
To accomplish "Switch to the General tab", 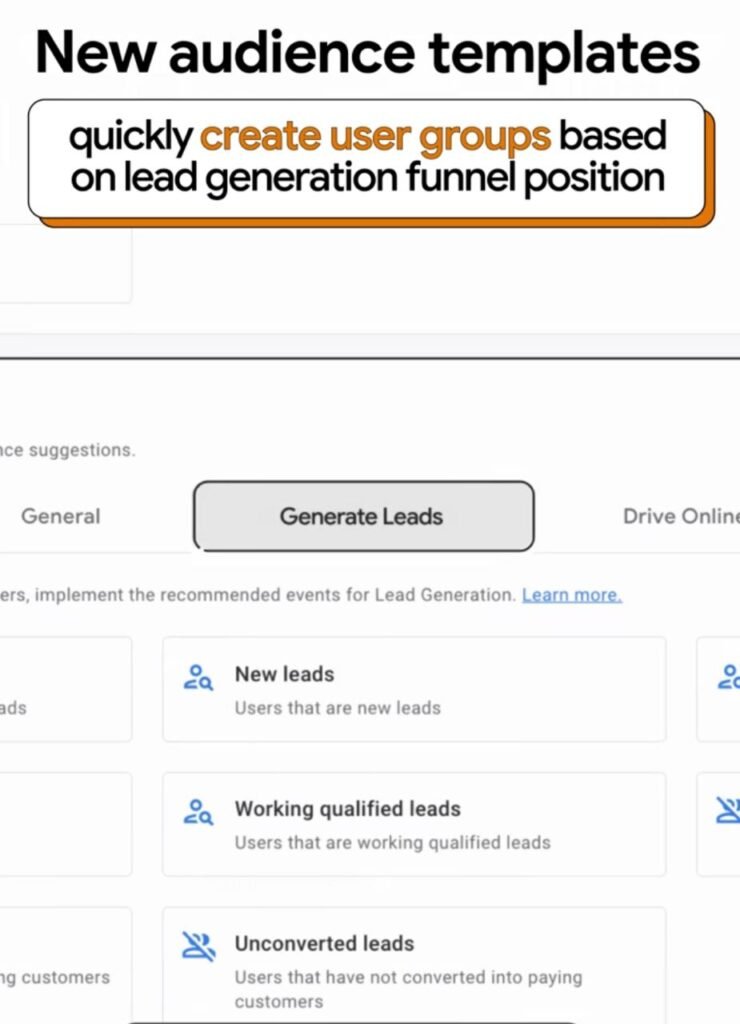I will pos(61,516).
